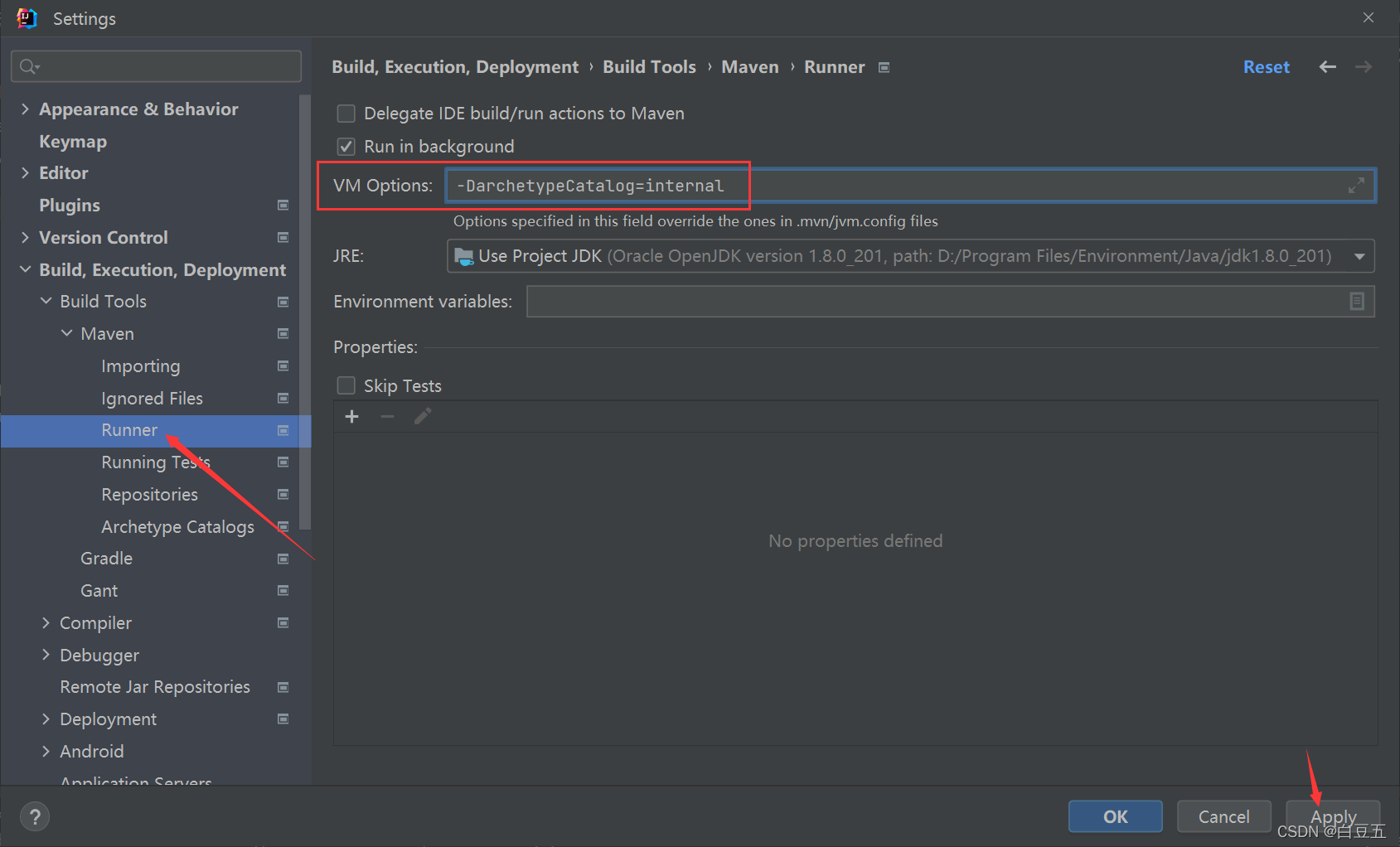Toggle the Run in background checkbox
1400x847 pixels.
click(x=346, y=147)
